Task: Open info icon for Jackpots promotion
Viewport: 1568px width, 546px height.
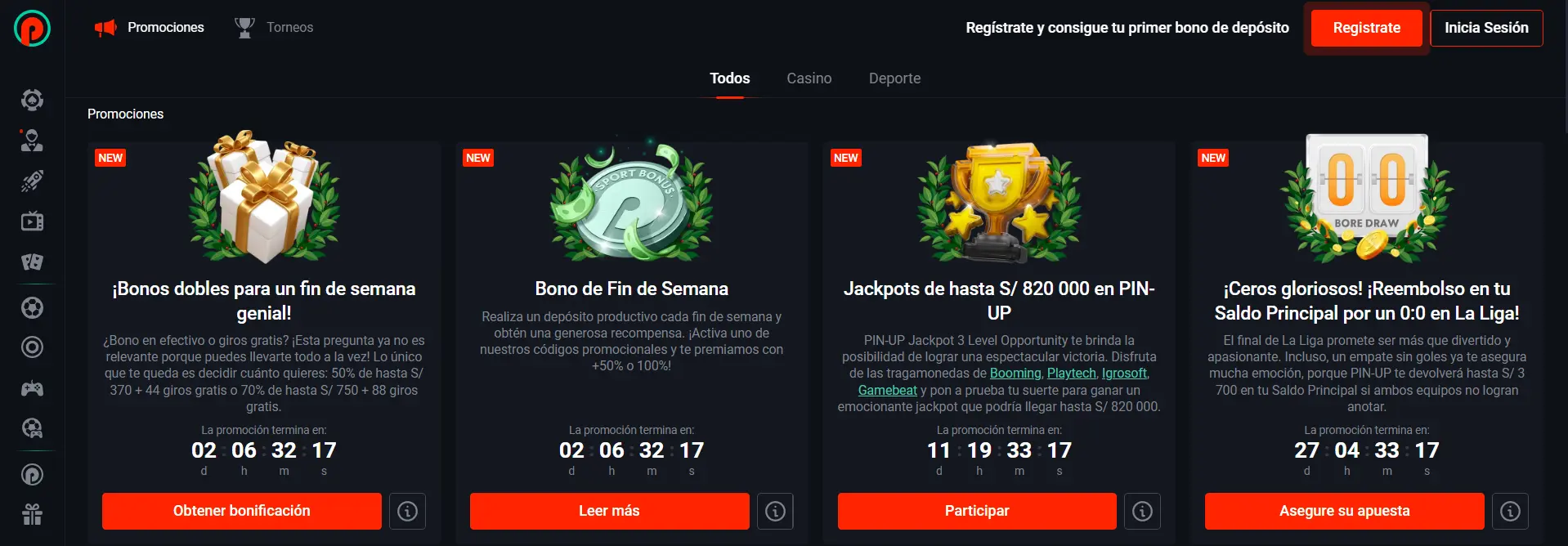Action: coord(1142,511)
